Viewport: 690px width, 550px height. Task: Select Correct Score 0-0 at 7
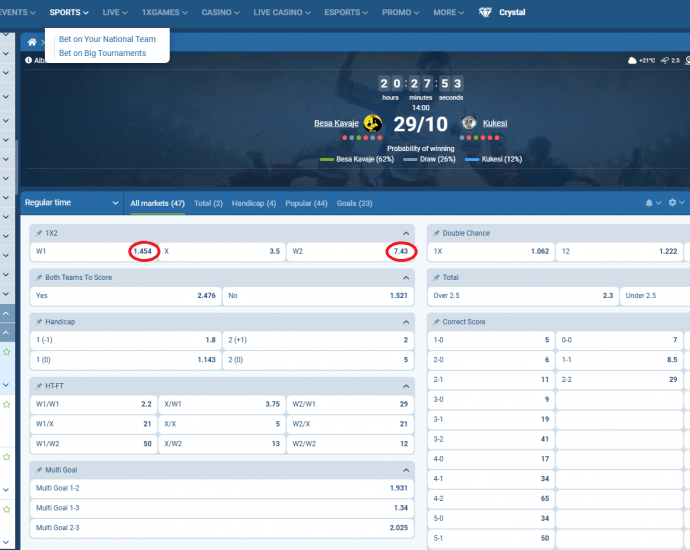620,340
